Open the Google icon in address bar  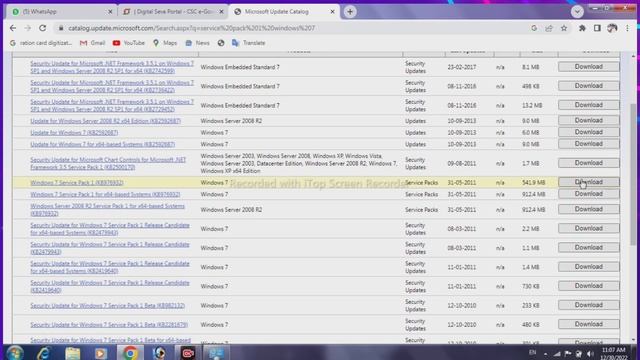tap(534, 28)
